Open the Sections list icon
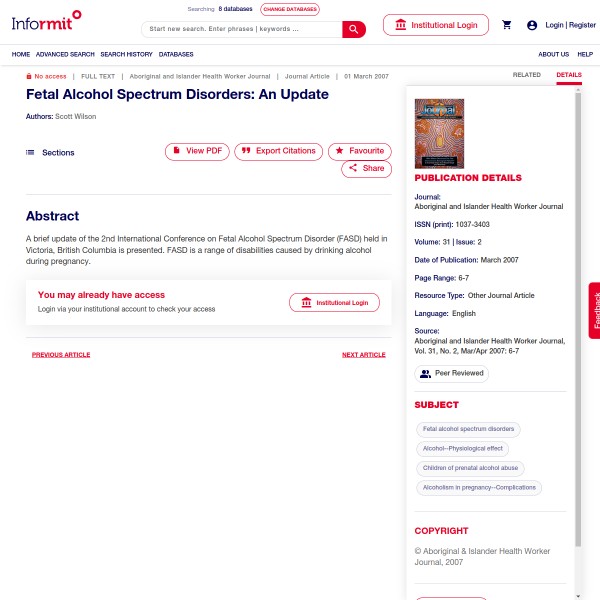600x600 pixels. (x=30, y=152)
